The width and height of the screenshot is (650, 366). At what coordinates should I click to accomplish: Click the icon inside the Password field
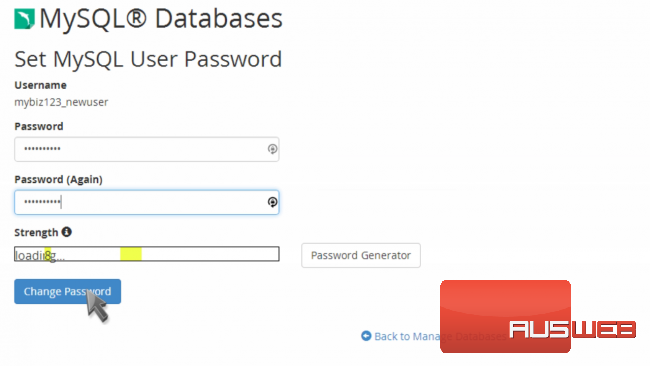tap(272, 149)
